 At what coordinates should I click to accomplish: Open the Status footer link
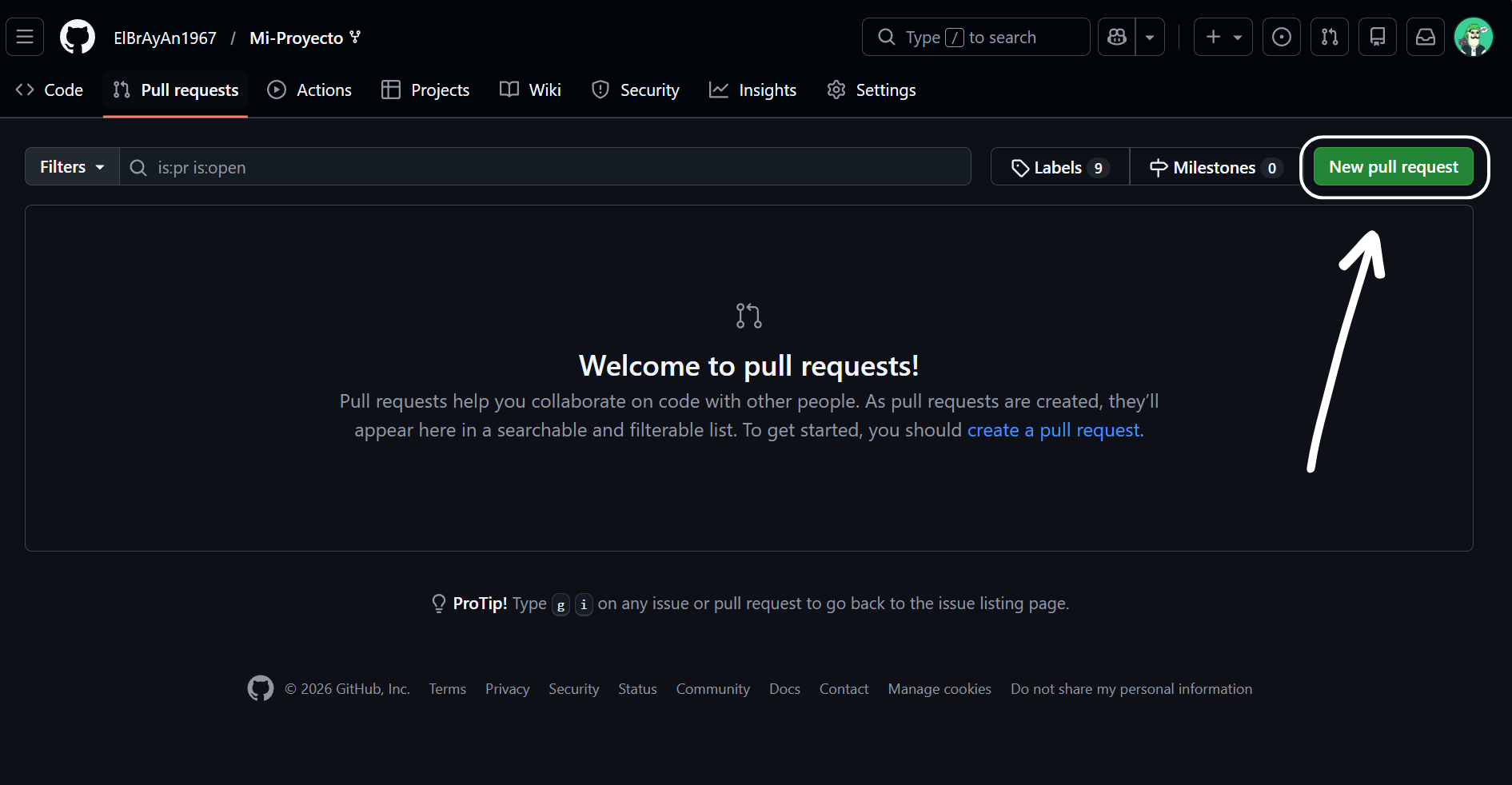coord(637,689)
